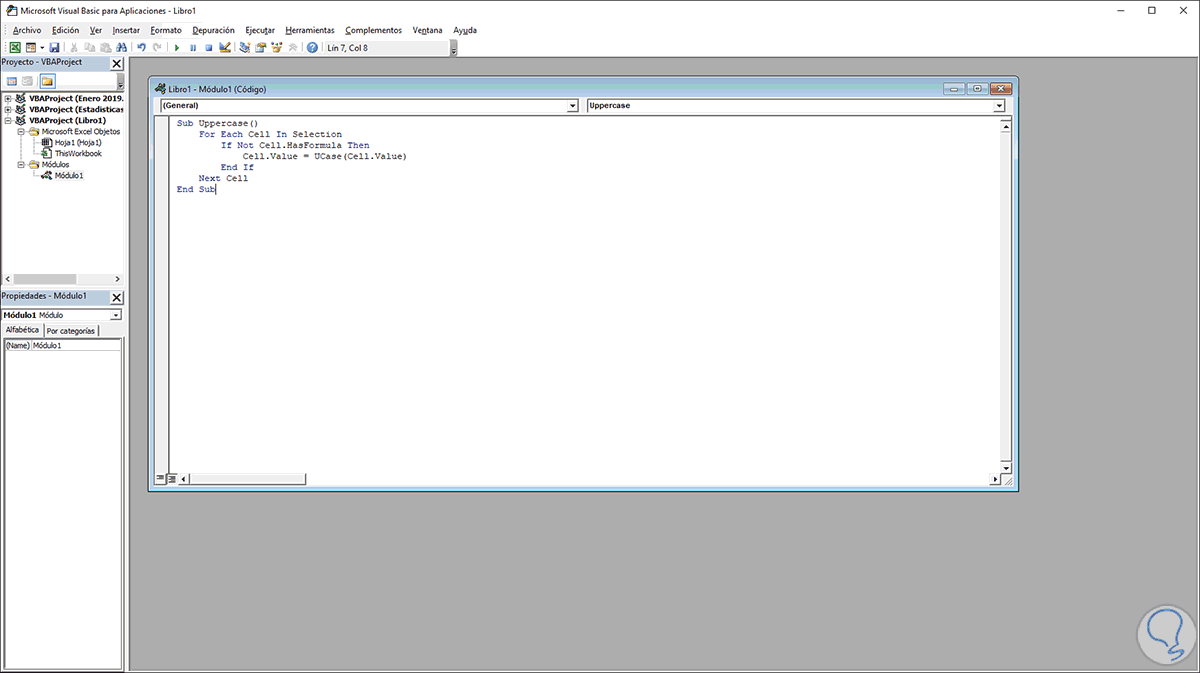Image resolution: width=1200 pixels, height=673 pixels.
Task: Open the Módulo1 object dropdown in Properties
Action: 116,315
